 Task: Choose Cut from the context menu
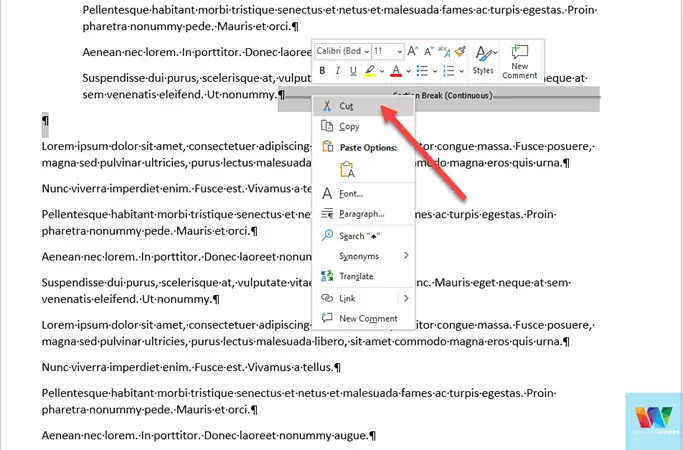(x=363, y=106)
